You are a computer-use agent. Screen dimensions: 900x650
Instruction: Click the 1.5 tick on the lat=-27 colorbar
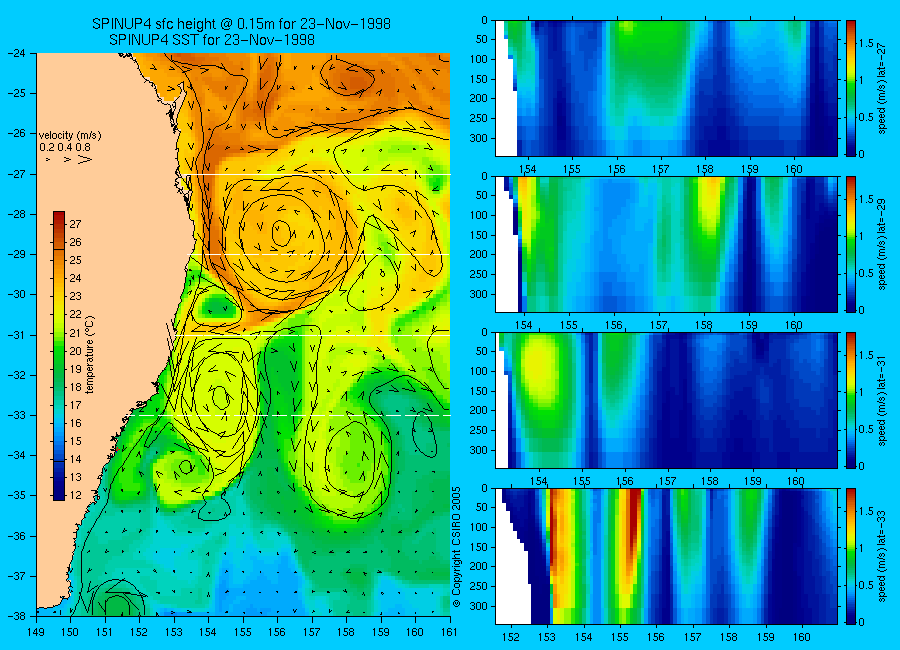(x=867, y=44)
